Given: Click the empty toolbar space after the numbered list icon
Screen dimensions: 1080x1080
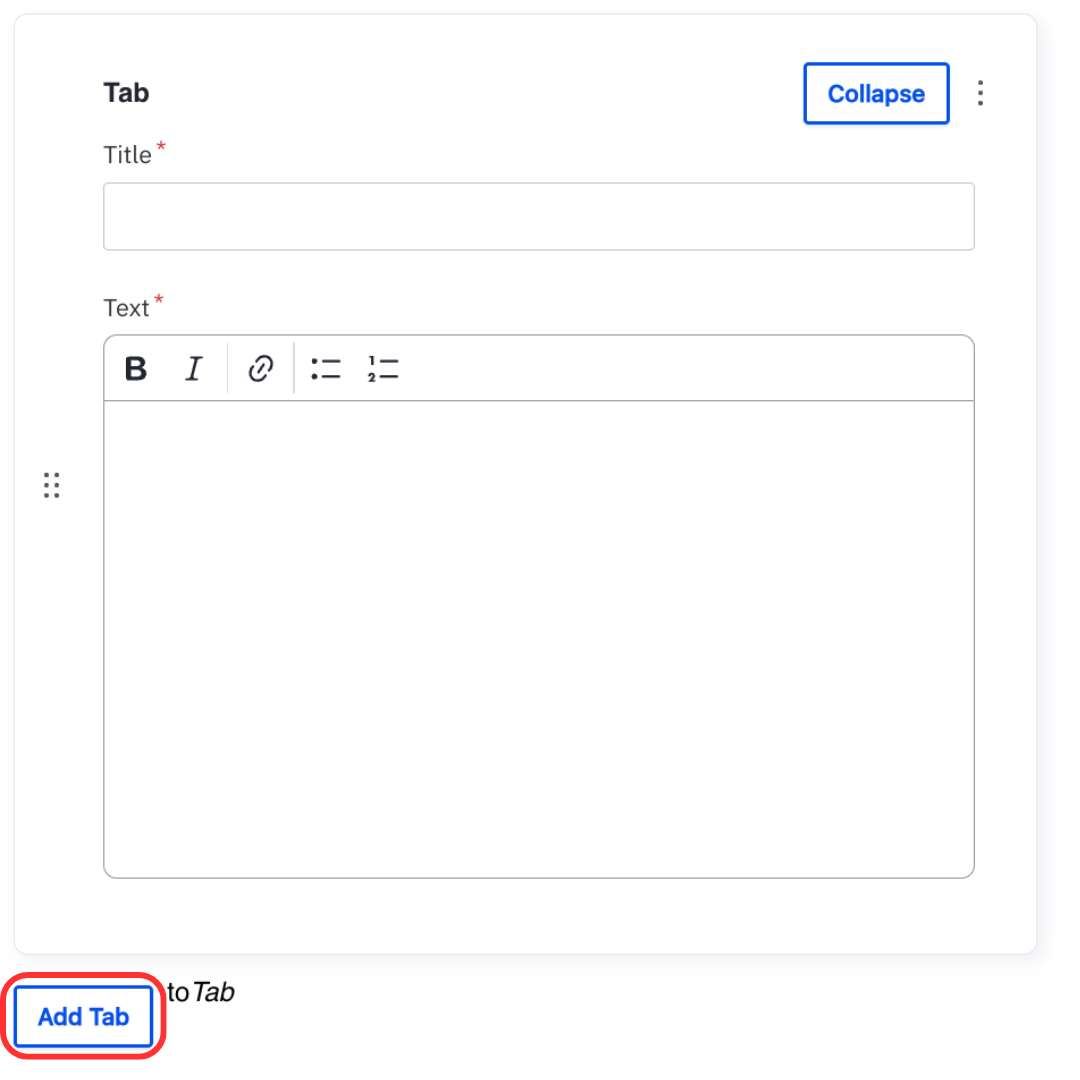Looking at the screenshot, I should click(680, 369).
